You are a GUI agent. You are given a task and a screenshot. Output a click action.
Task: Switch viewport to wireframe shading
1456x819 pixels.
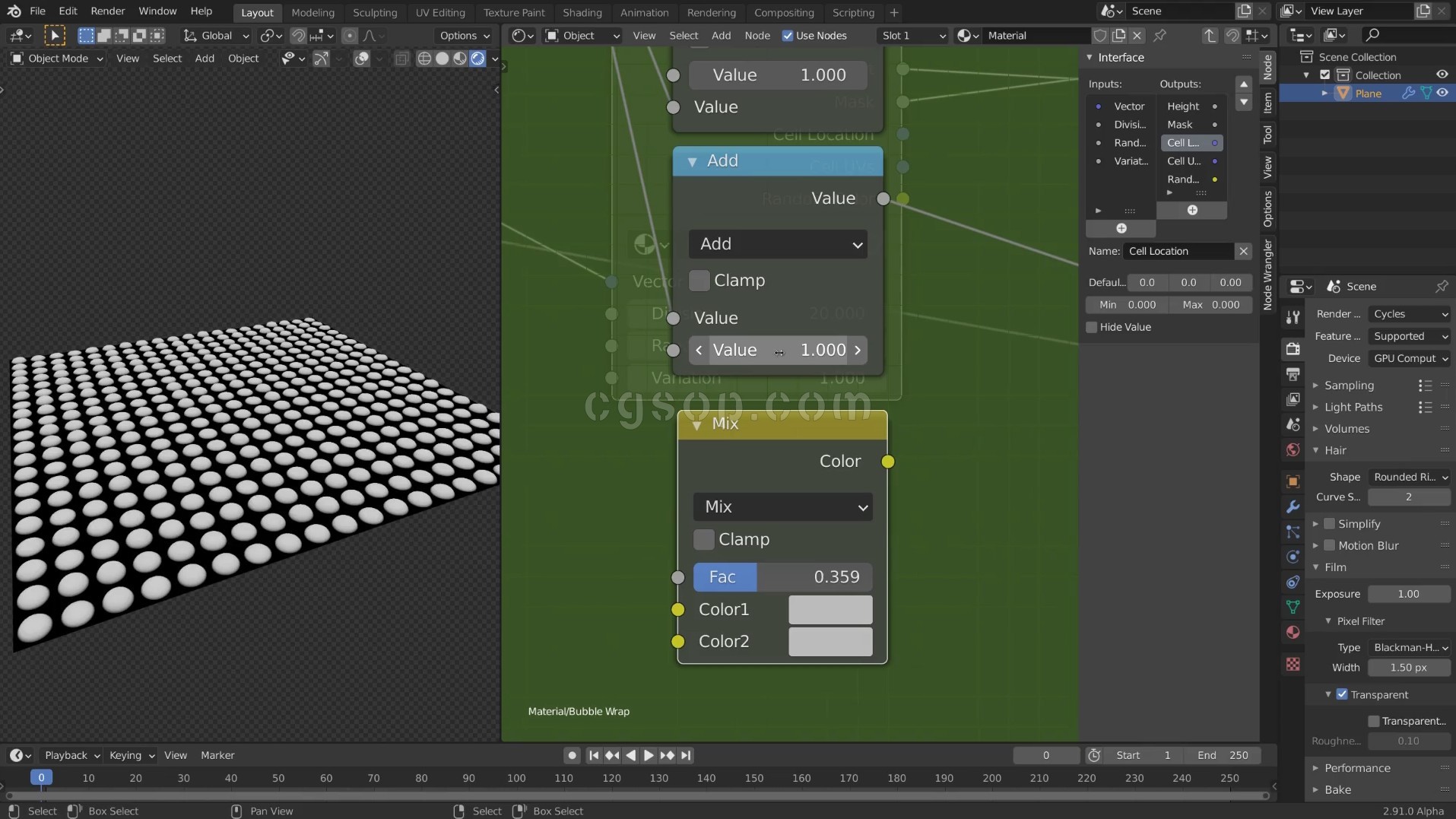pyautogui.click(x=424, y=59)
